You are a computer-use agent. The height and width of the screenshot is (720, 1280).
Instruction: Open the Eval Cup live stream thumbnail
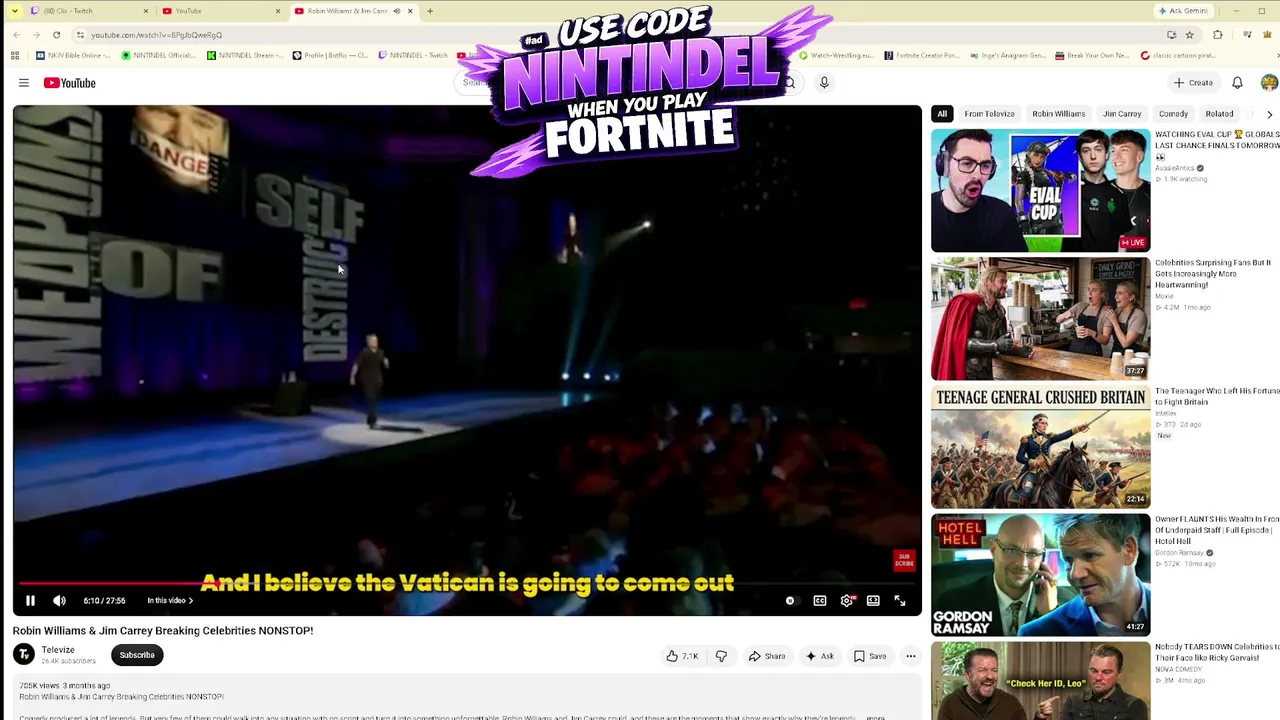(x=1040, y=190)
